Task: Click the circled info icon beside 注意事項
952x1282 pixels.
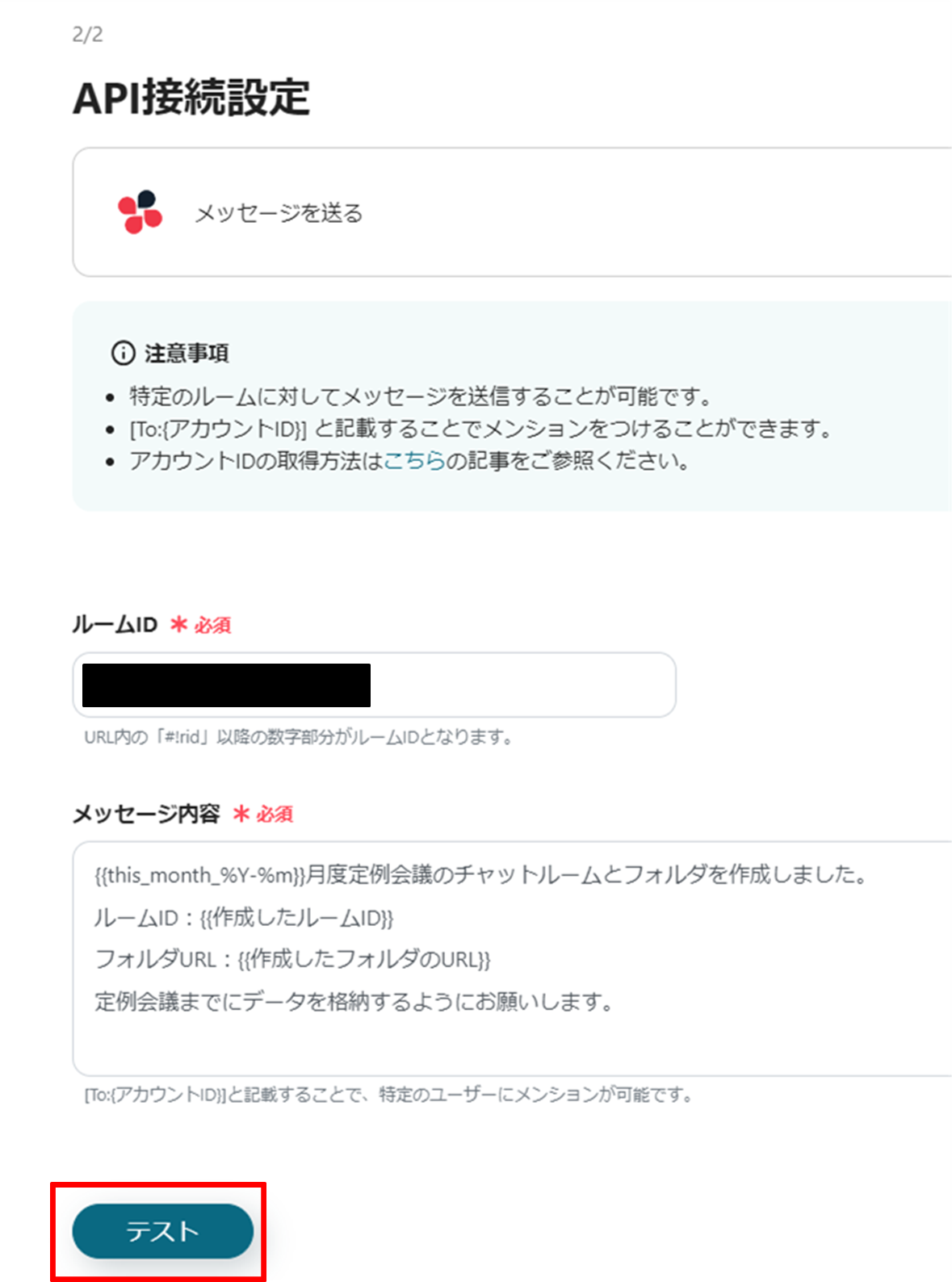Action: pos(120,352)
